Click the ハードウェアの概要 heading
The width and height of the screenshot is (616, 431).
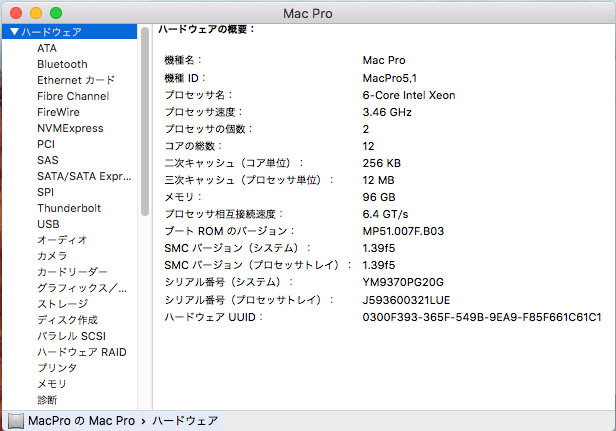pyautogui.click(x=207, y=29)
